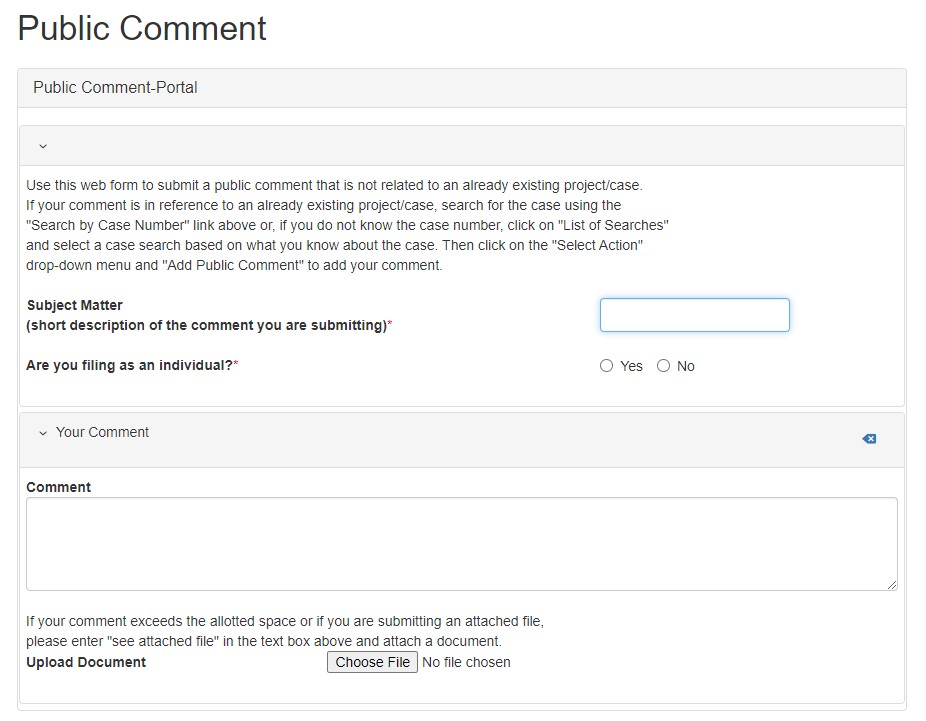Click the "No" label text
This screenshot has width=926, height=721.
tap(685, 366)
